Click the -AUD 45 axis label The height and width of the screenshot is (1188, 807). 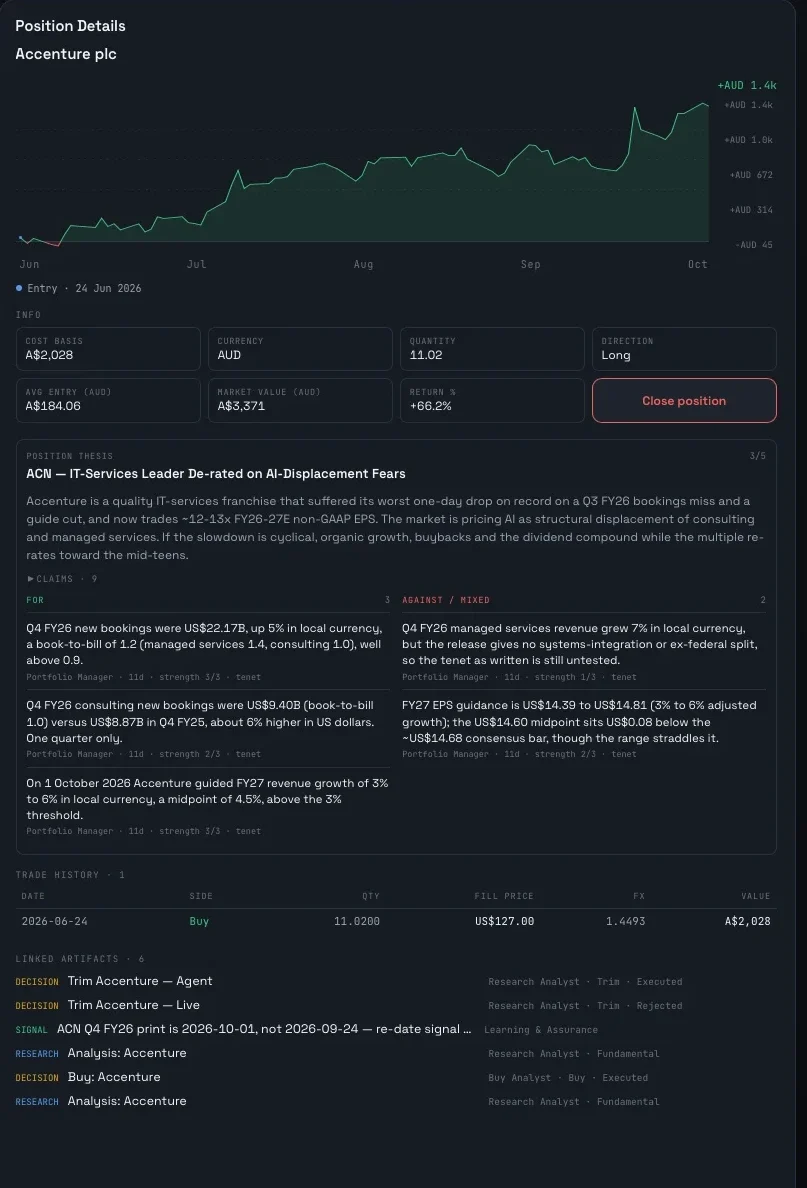point(753,245)
